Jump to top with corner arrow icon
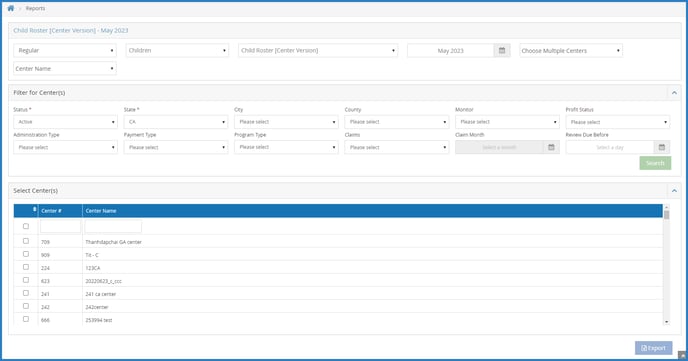 (x=682, y=356)
